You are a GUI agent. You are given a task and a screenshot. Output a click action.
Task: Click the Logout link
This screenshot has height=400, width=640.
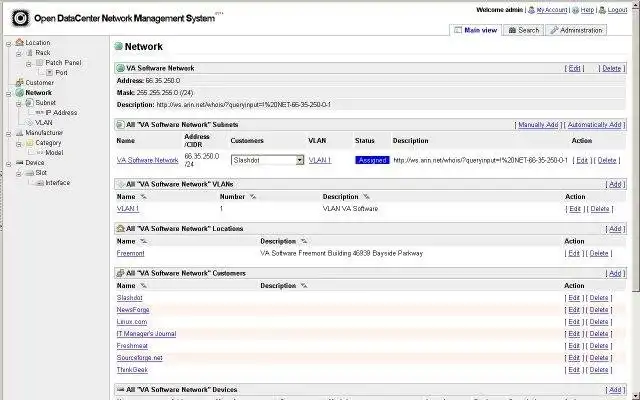pyautogui.click(x=617, y=10)
